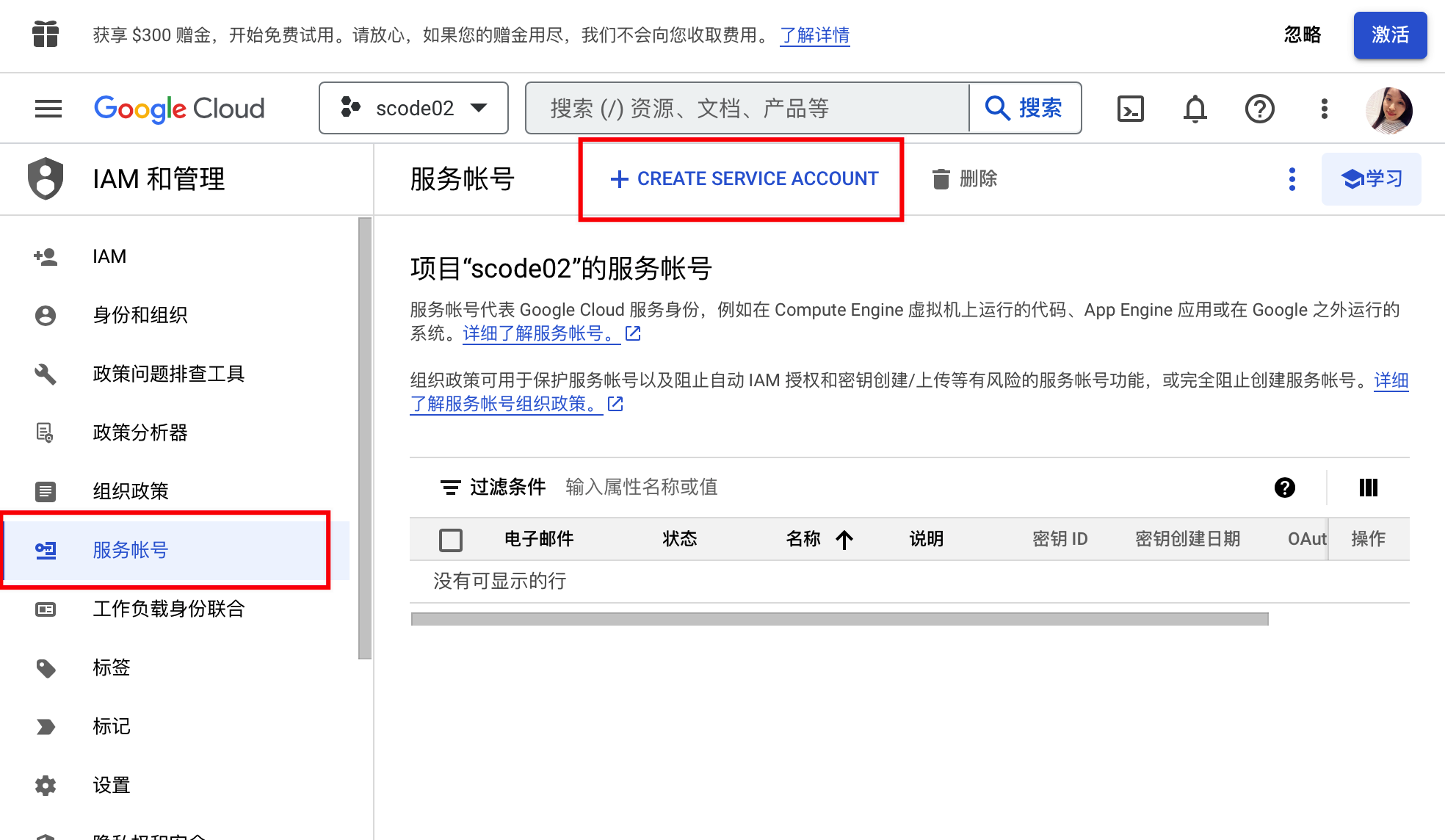Screen dimensions: 1445x840
Task: Activate Cloud Shell terminal icon
Action: [1130, 109]
